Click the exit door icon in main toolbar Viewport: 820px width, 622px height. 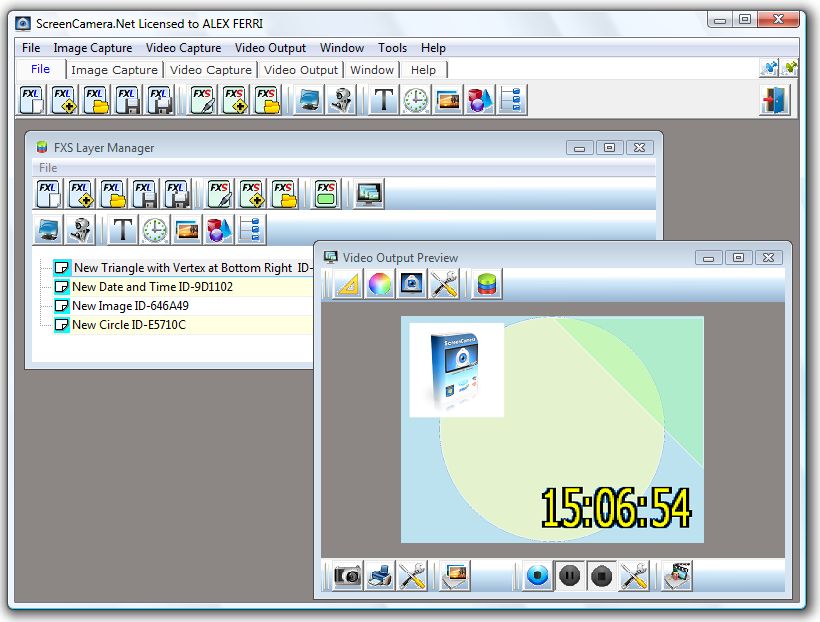[774, 100]
